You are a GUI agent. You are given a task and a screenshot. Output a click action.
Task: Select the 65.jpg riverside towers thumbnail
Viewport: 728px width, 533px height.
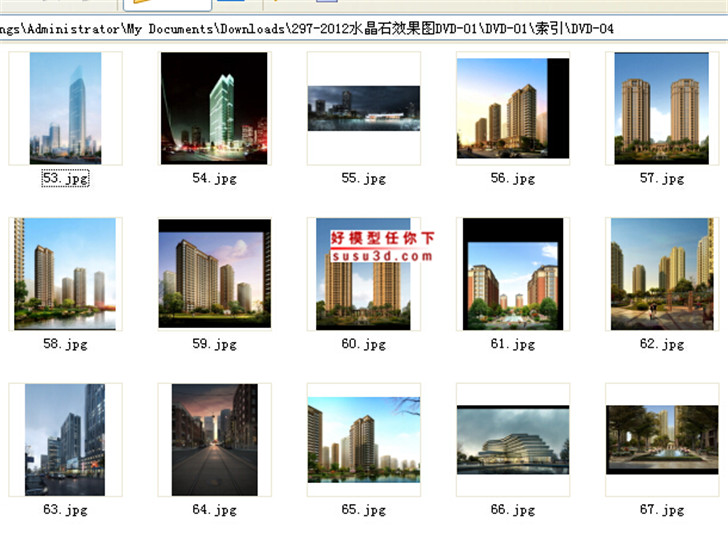click(364, 440)
